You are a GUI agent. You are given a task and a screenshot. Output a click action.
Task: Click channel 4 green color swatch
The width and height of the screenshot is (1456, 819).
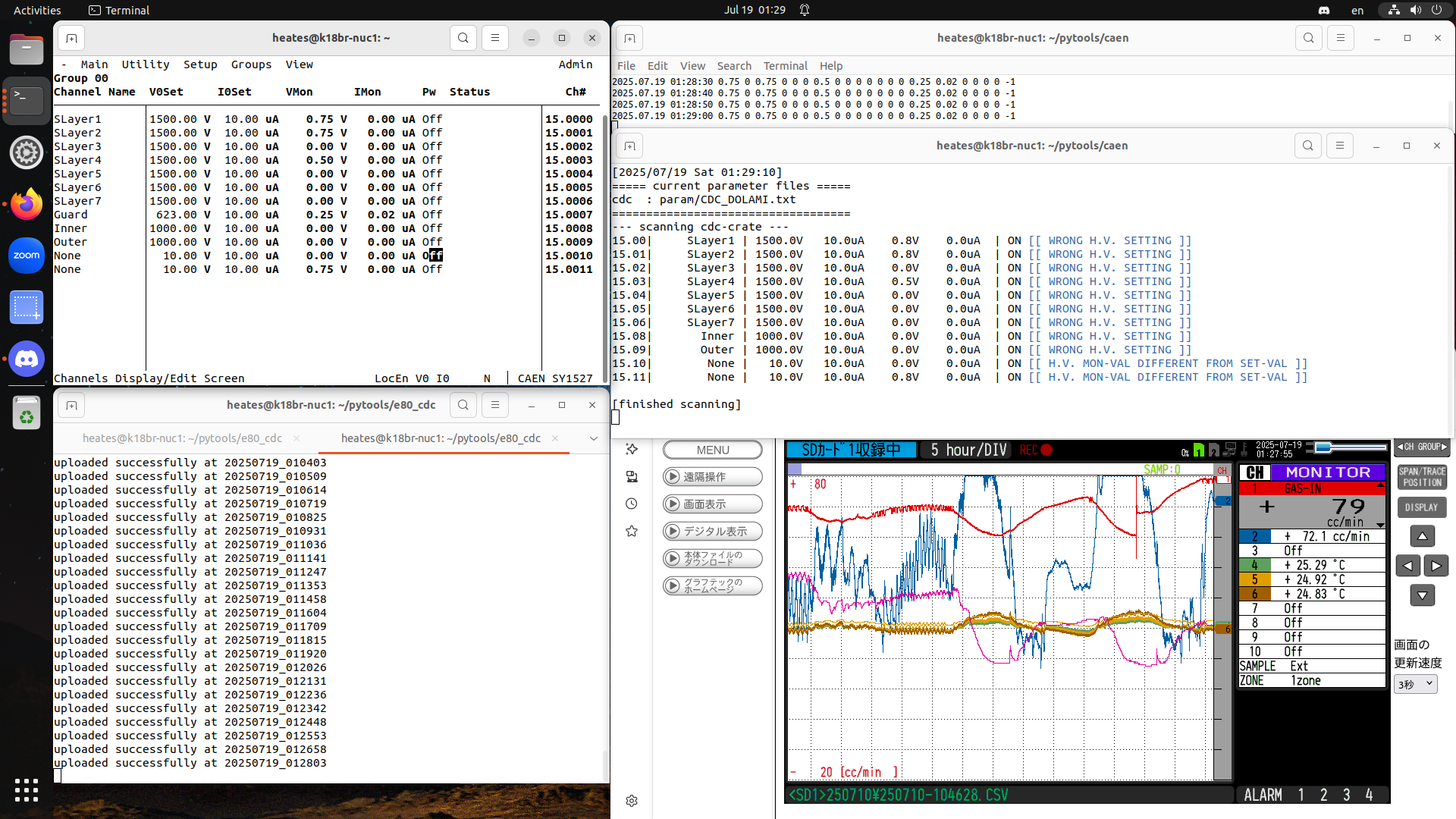1254,565
